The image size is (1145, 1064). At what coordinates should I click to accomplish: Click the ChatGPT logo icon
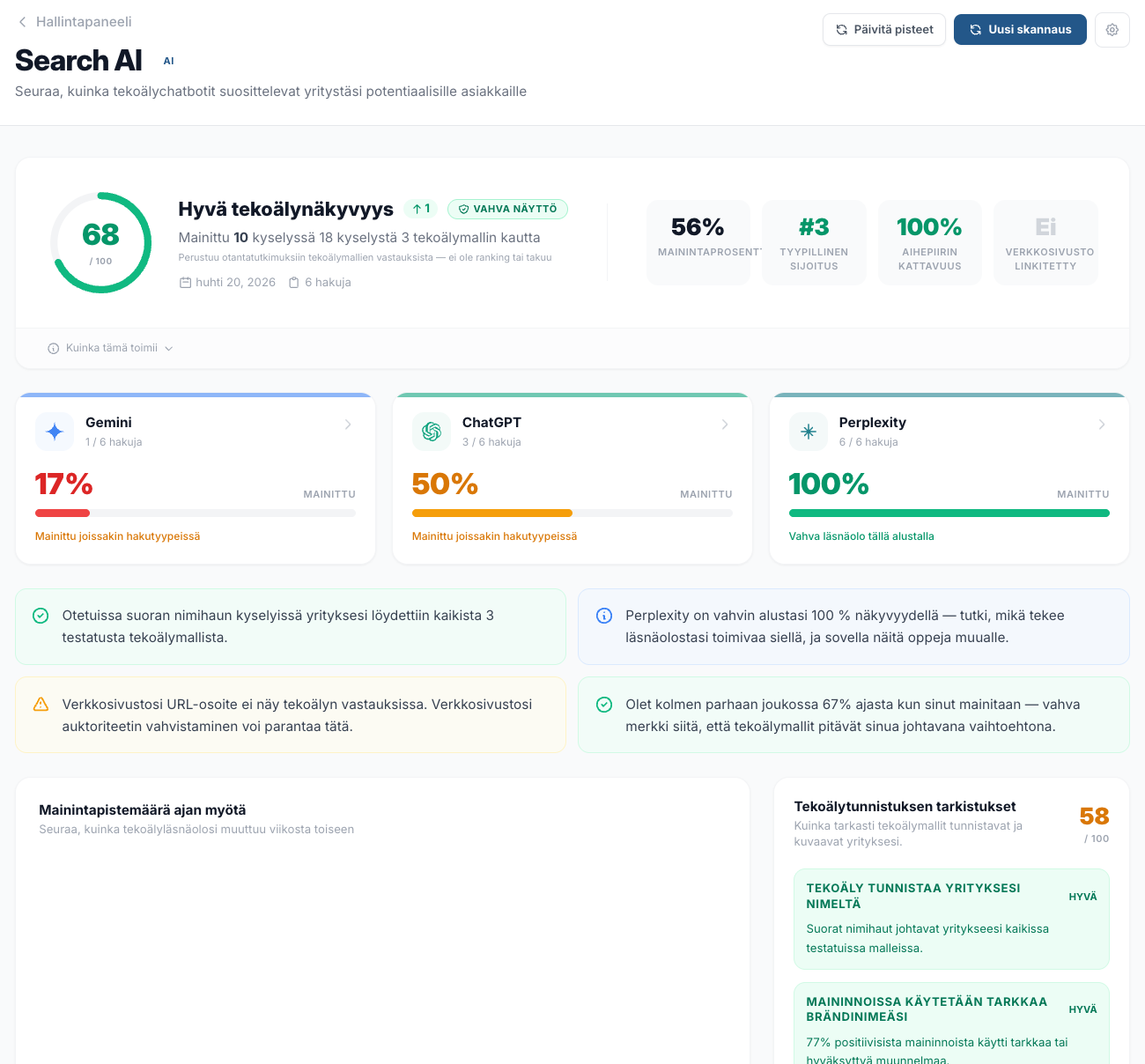coord(432,432)
